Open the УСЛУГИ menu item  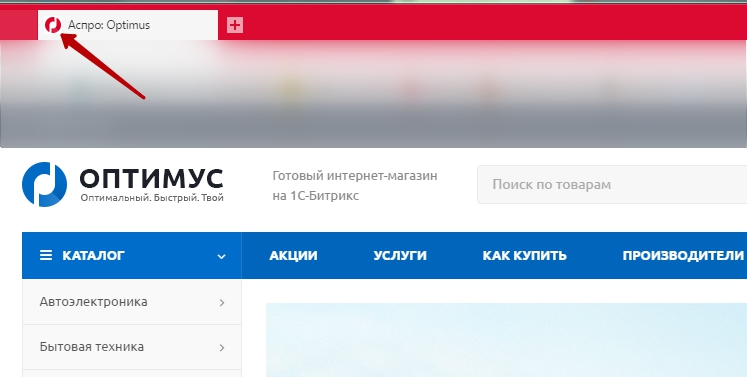[400, 255]
